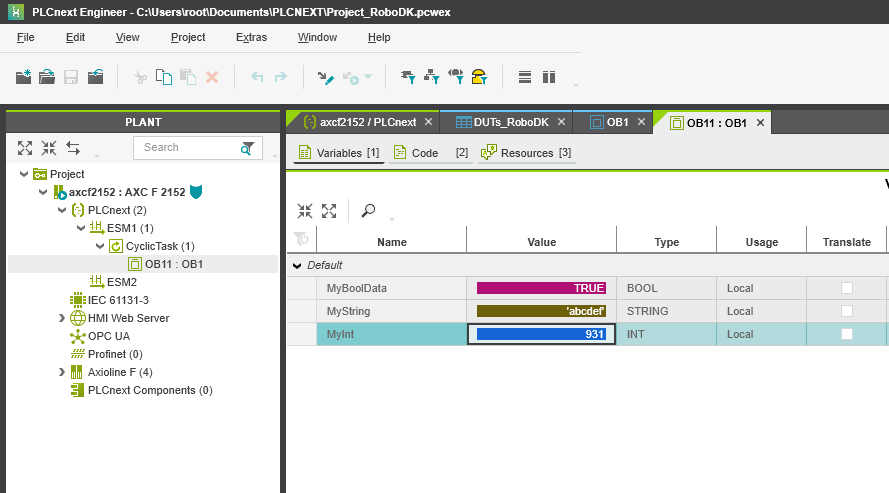
Task: Toggle Translate checkbox for MyInt
Action: tap(846, 334)
